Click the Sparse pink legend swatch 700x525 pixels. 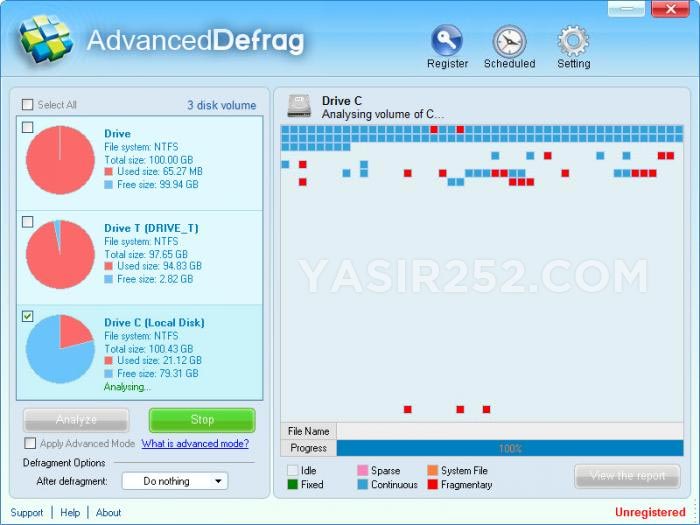click(x=362, y=470)
